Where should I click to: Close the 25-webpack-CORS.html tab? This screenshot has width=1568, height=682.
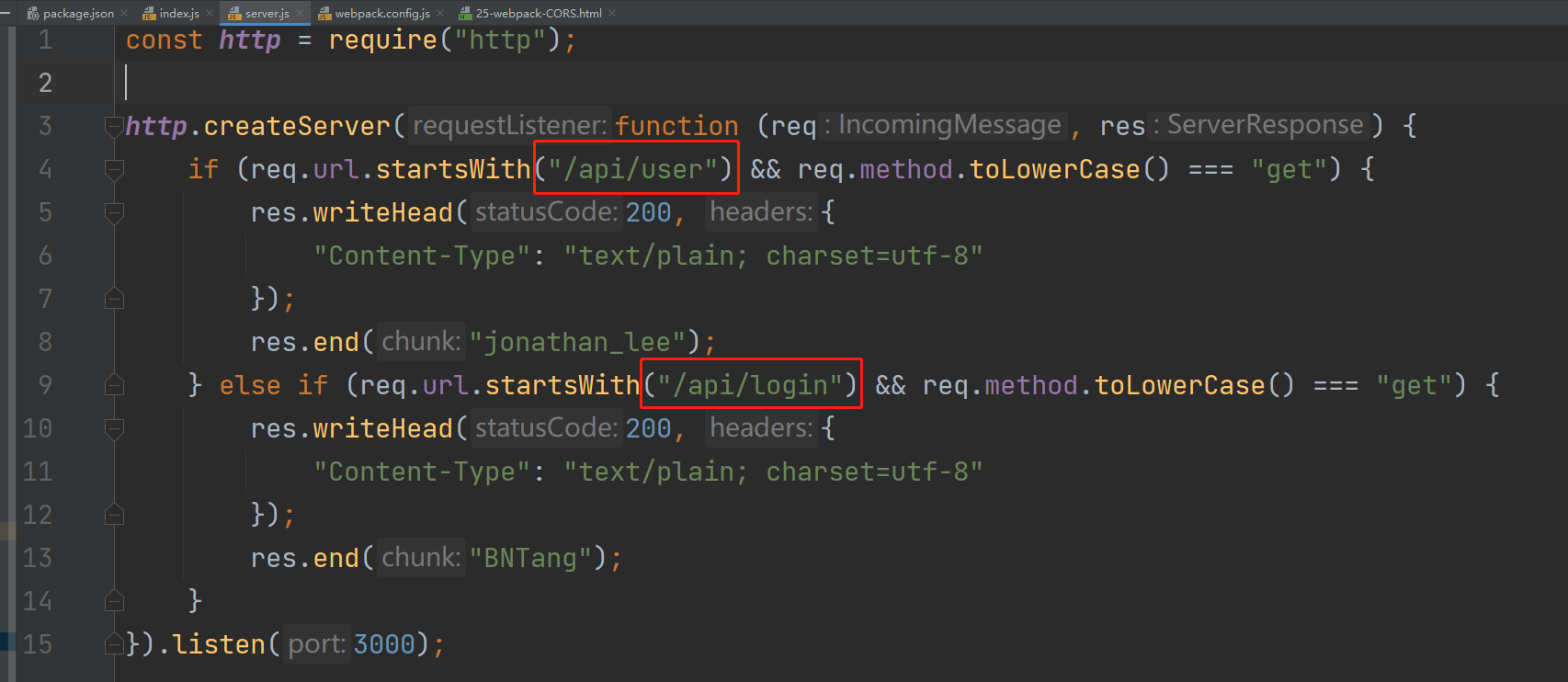click(612, 13)
